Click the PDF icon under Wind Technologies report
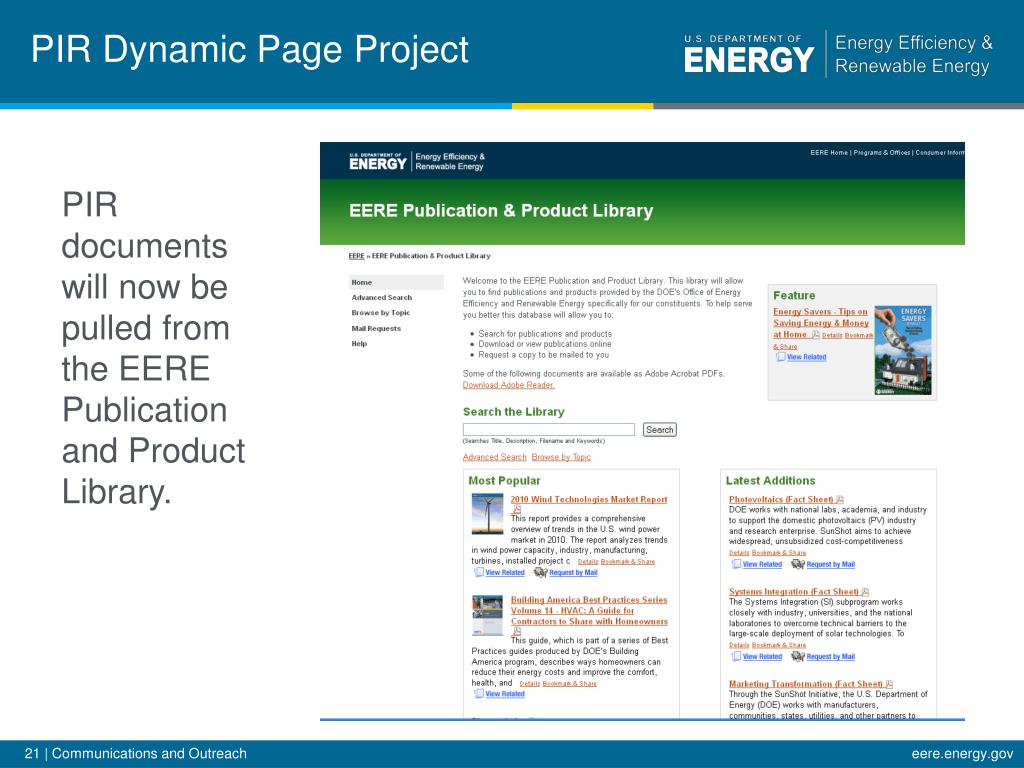Image resolution: width=1024 pixels, height=768 pixels. point(516,510)
